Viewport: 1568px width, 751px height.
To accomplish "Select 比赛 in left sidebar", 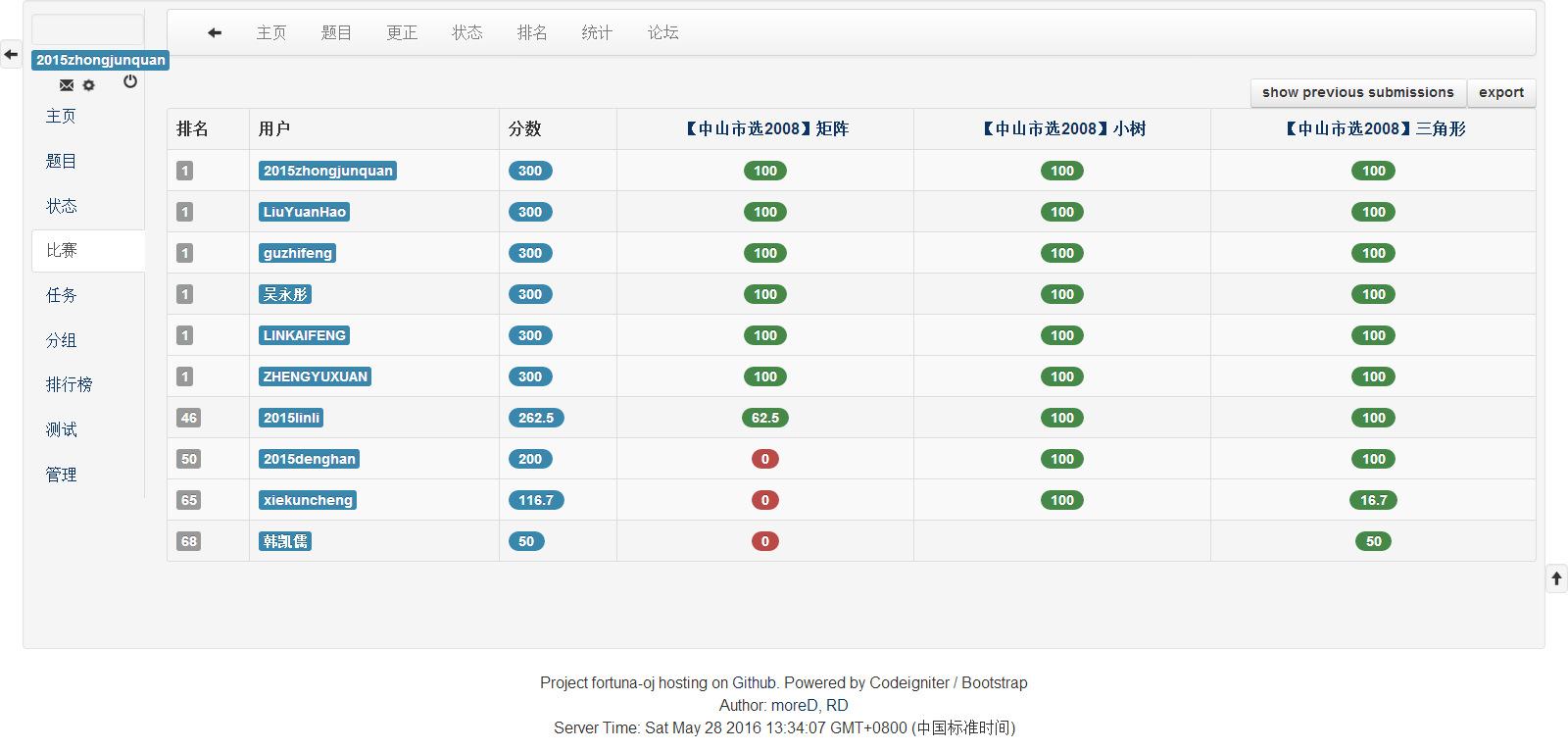I will pos(88,250).
